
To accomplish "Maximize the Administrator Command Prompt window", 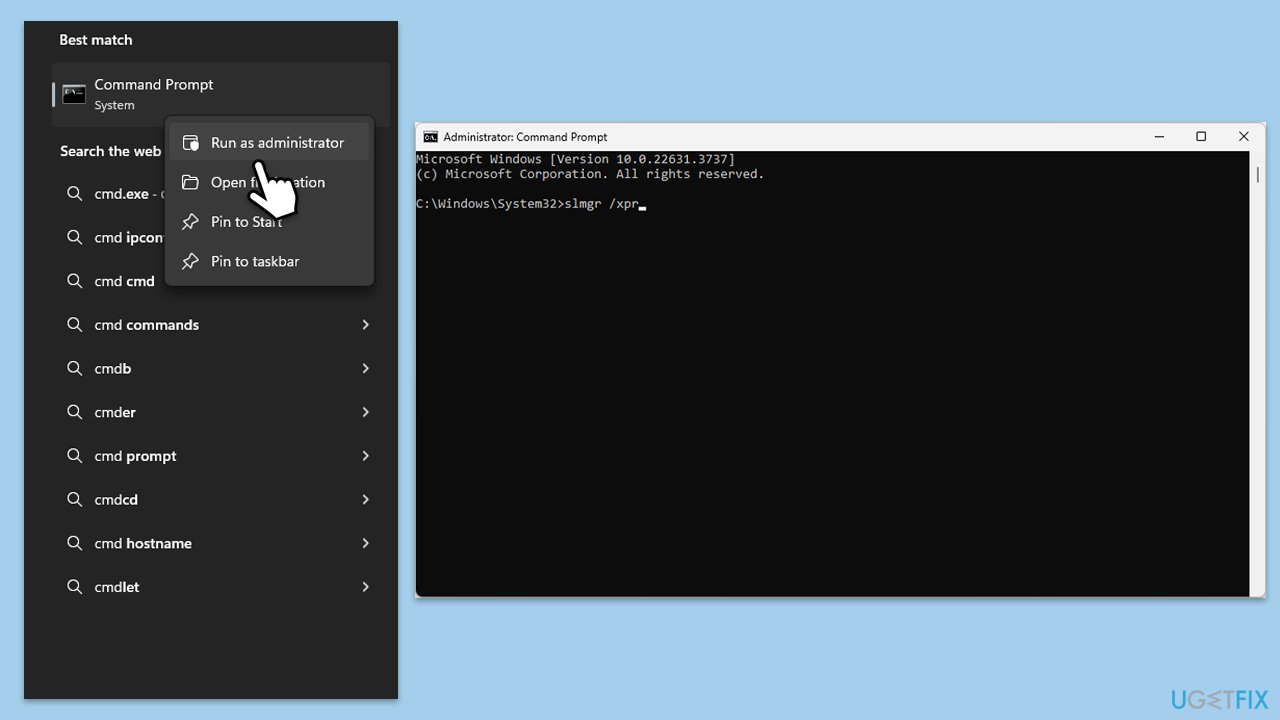I will tap(1201, 137).
